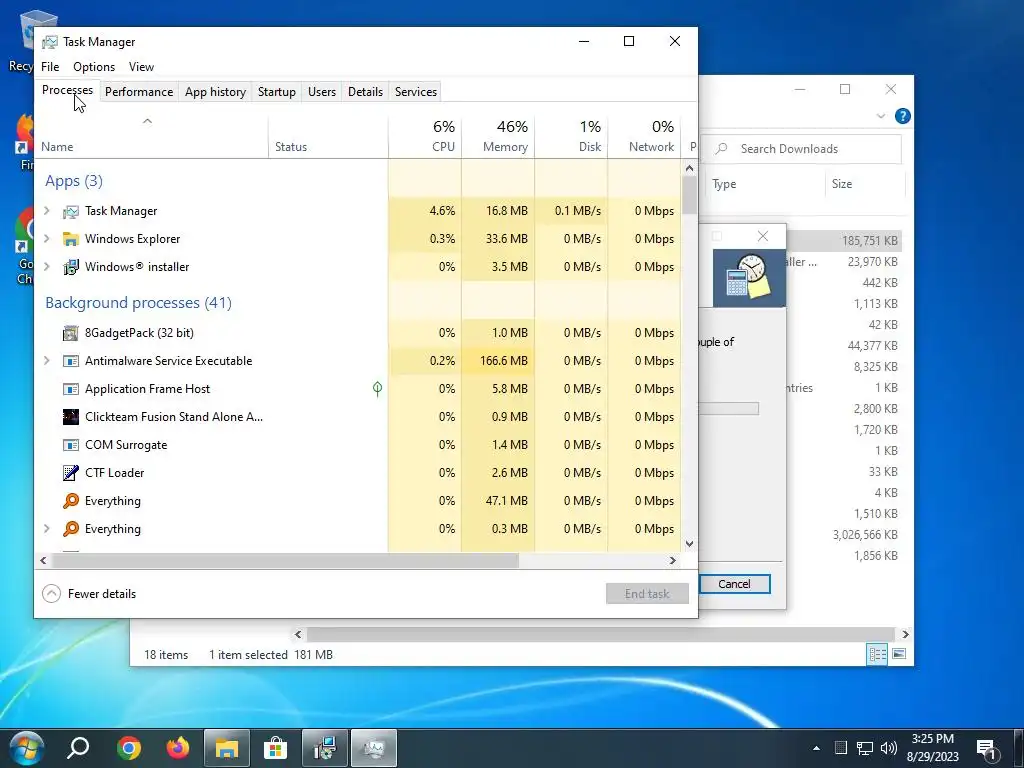Viewport: 1024px width, 768px height.
Task: Switch to the Services tab
Action: [416, 92]
